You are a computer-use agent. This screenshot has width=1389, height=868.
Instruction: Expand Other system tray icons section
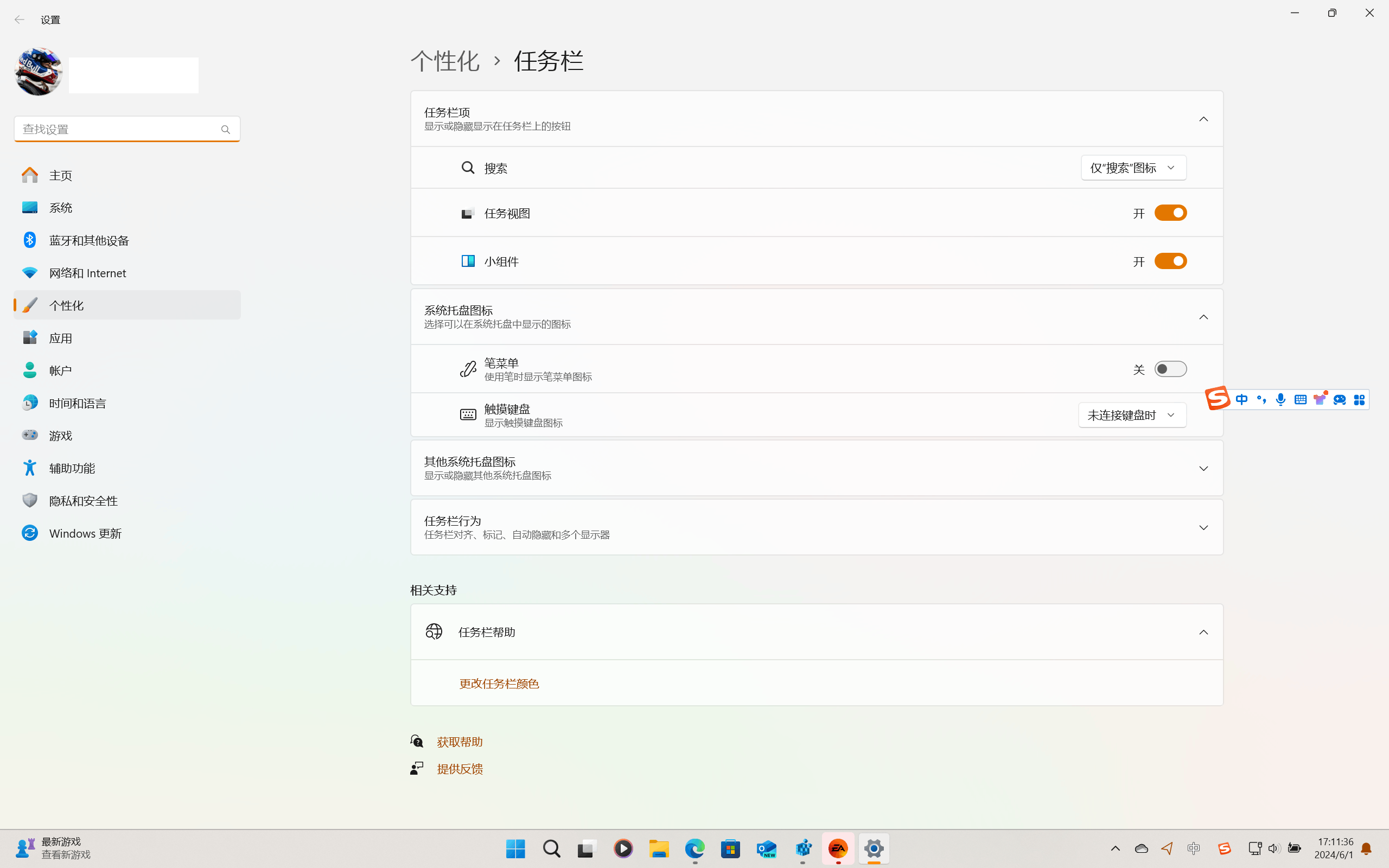(1203, 468)
